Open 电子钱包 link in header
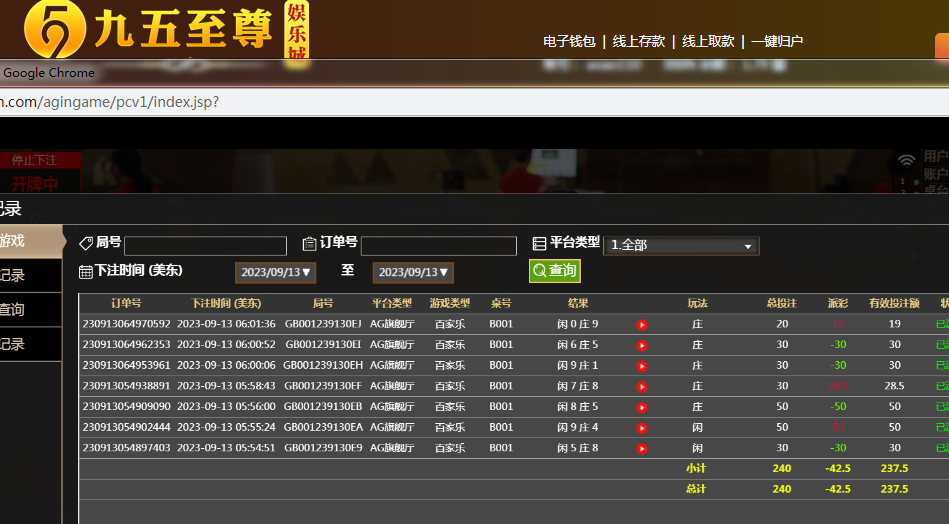The image size is (949, 524). coord(569,41)
